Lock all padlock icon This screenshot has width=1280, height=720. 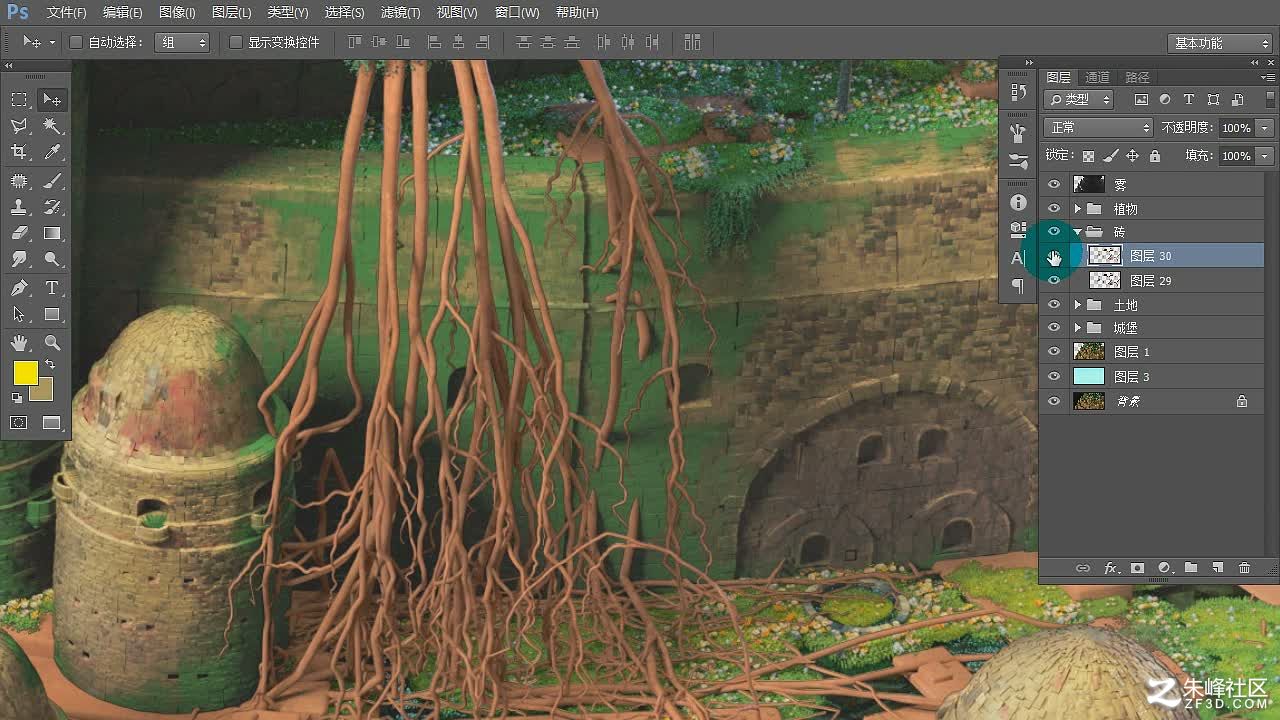click(1155, 156)
